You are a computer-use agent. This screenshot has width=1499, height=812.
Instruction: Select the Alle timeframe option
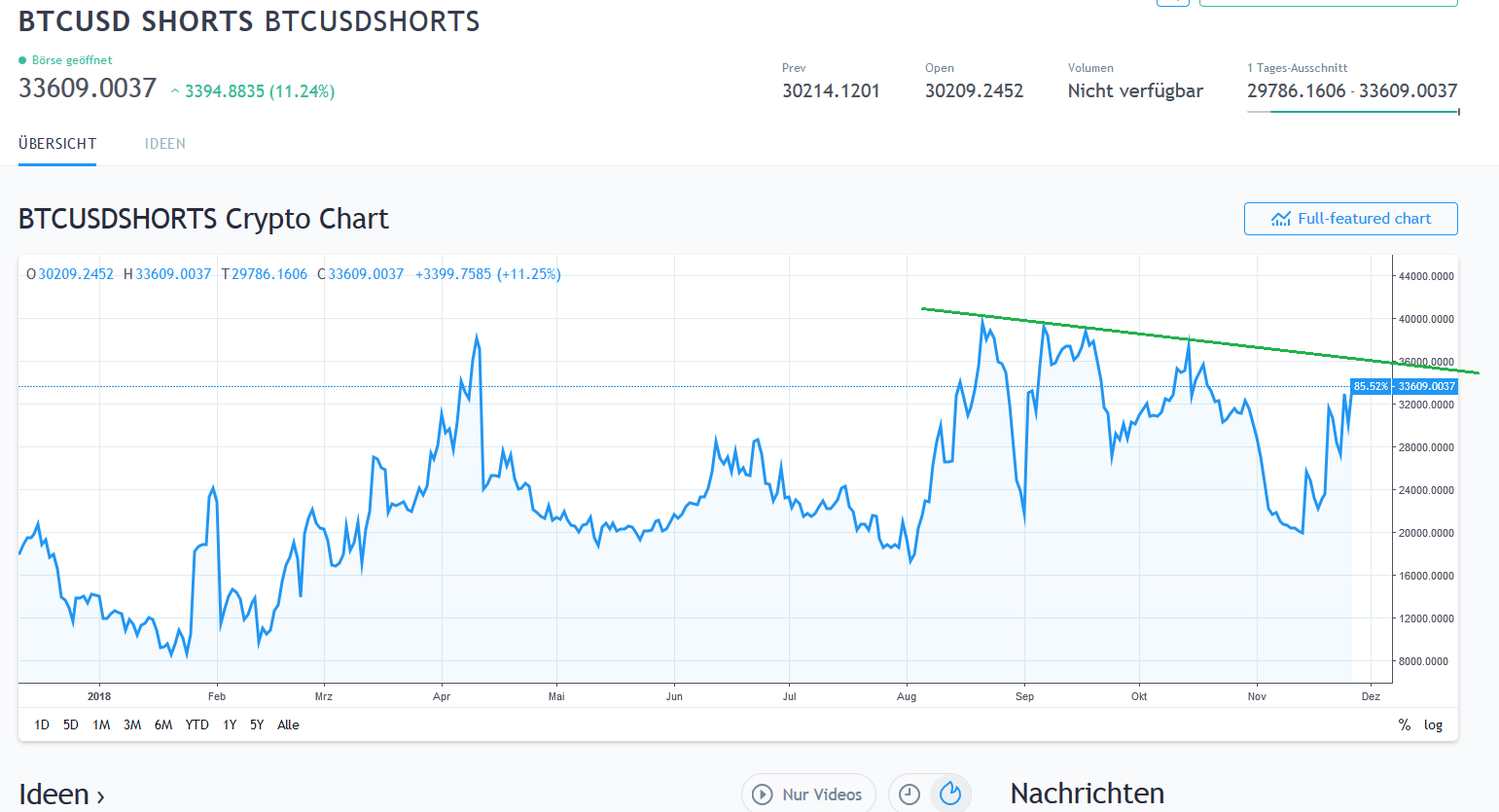[x=288, y=724]
